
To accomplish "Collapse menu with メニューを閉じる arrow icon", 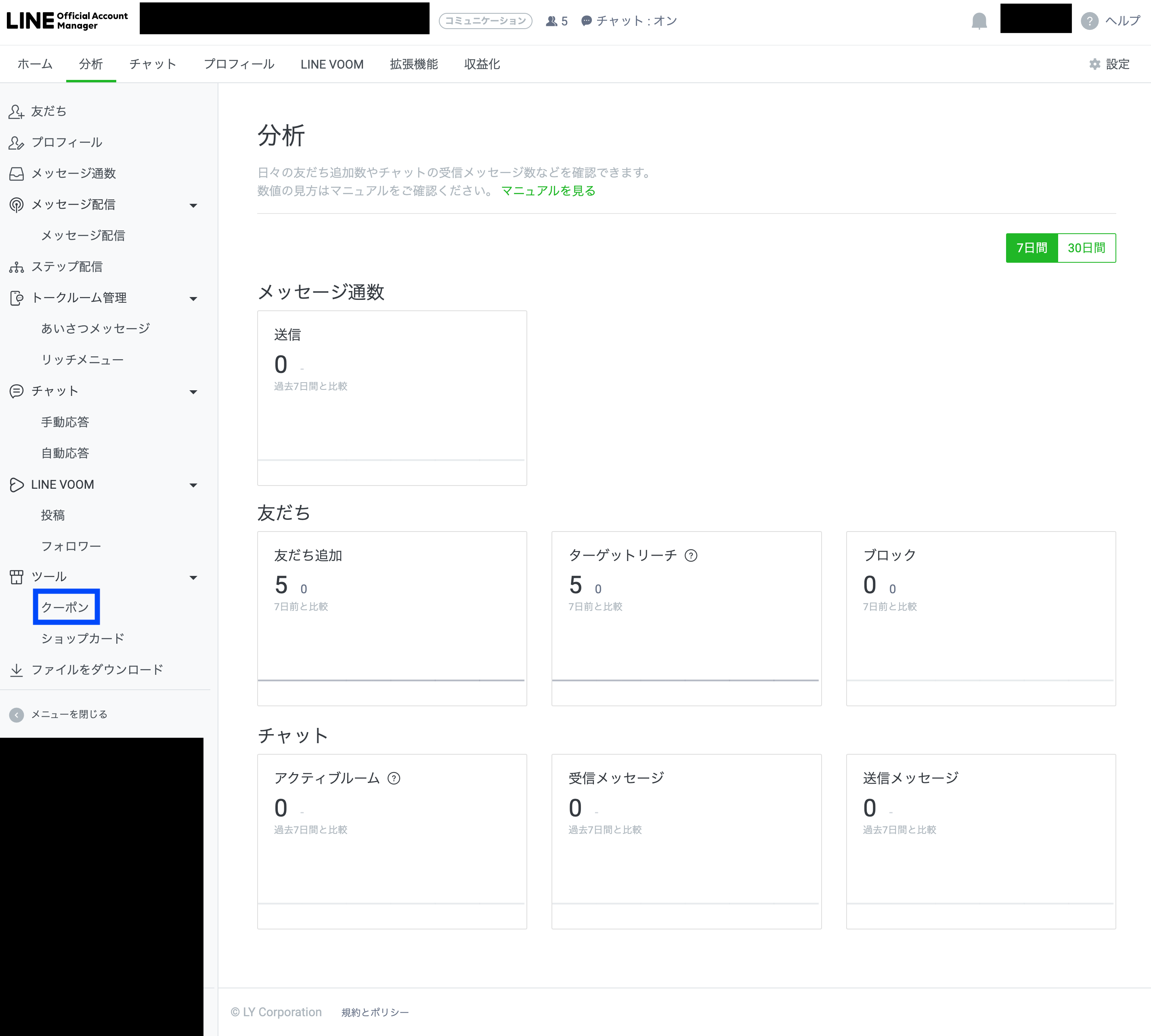I will (x=17, y=714).
